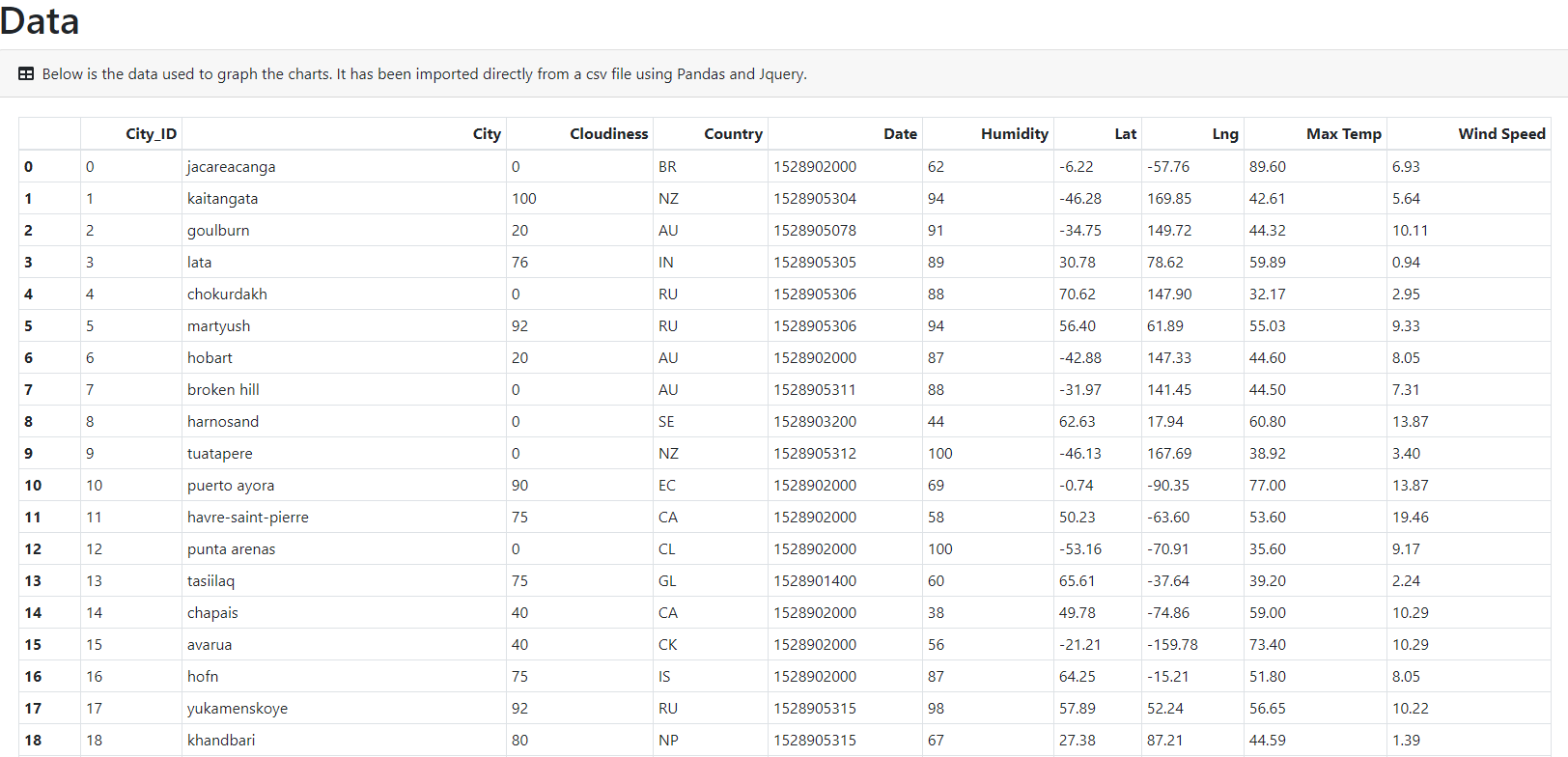The height and width of the screenshot is (757, 1568).
Task: Click date value 1528903200
Action: pos(815,421)
